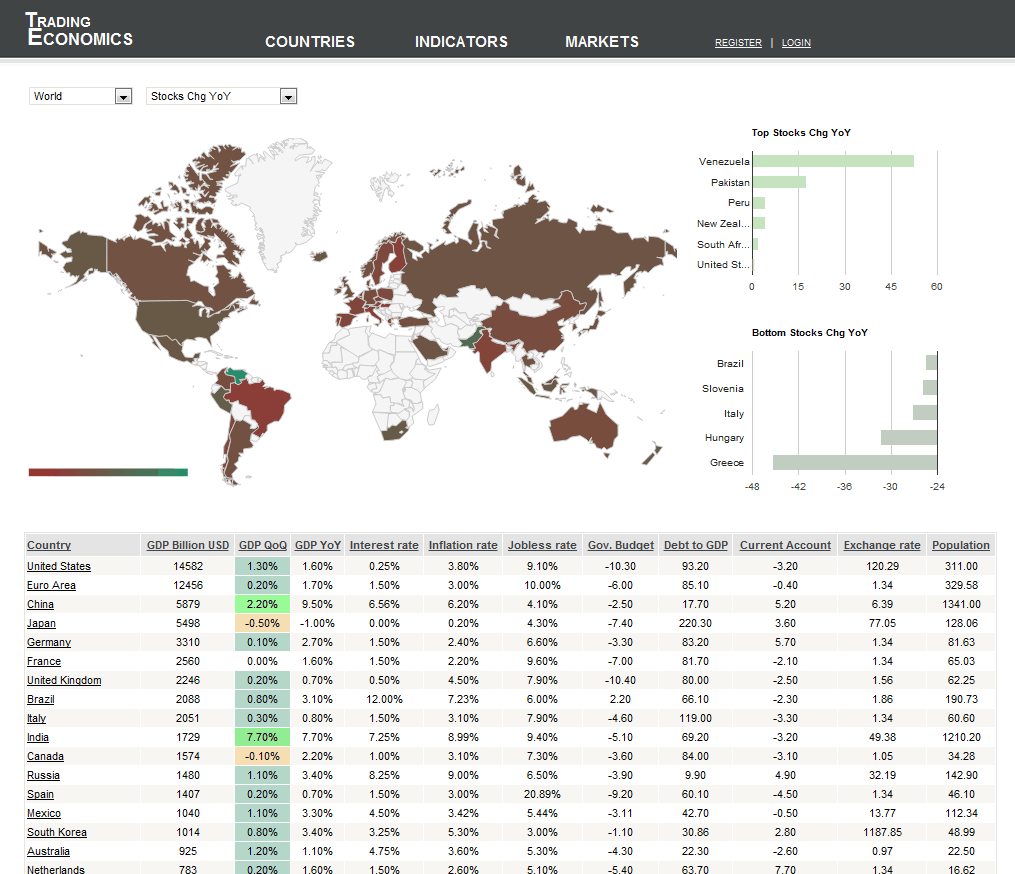The height and width of the screenshot is (874, 1015).
Task: Click Brazil's 12.00% interest rate value
Action: [384, 699]
